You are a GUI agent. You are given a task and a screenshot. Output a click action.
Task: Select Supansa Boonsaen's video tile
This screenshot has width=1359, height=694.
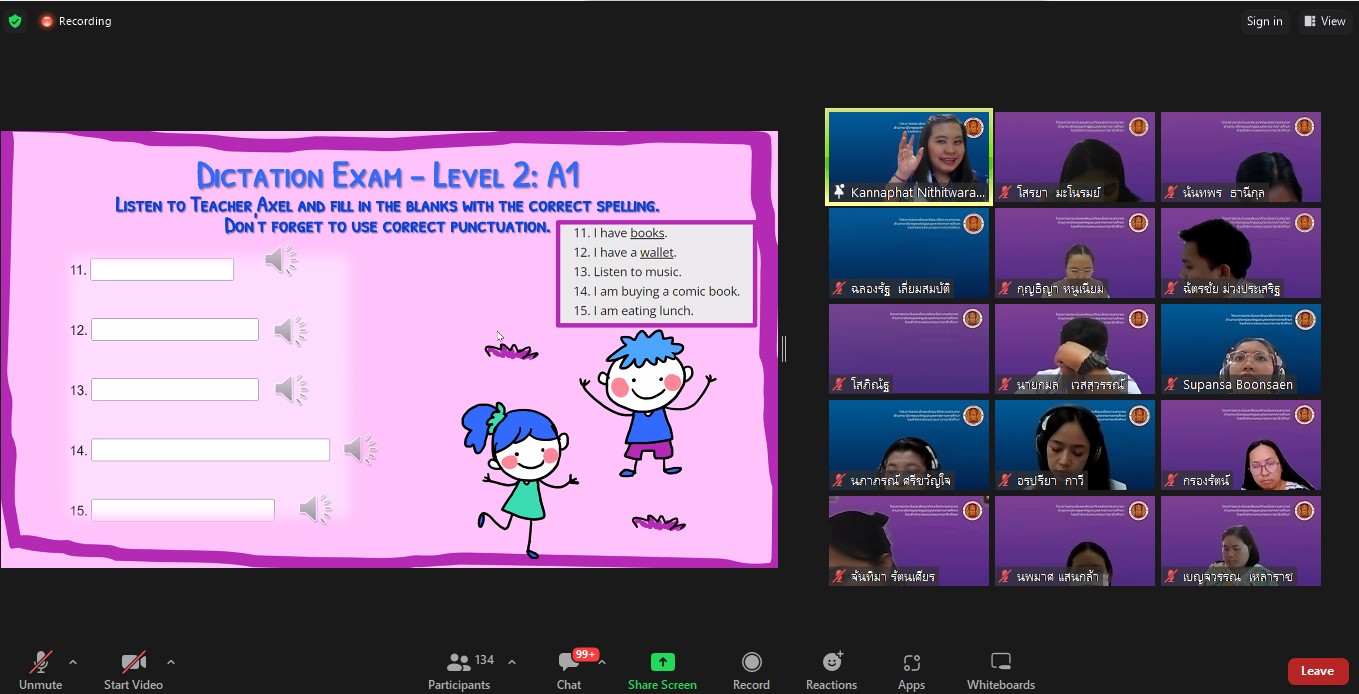(1241, 349)
